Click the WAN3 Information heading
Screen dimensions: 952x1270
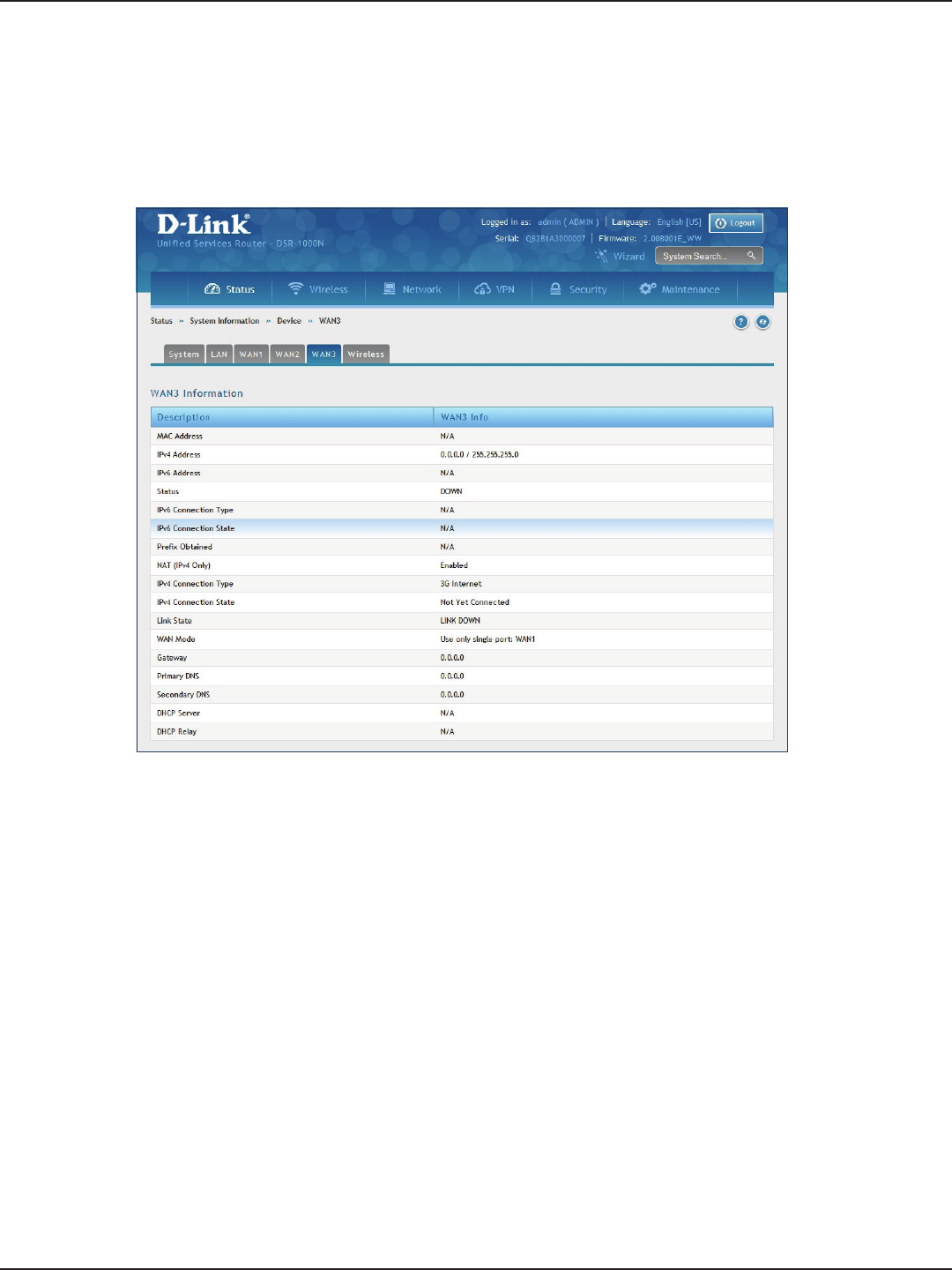(197, 393)
